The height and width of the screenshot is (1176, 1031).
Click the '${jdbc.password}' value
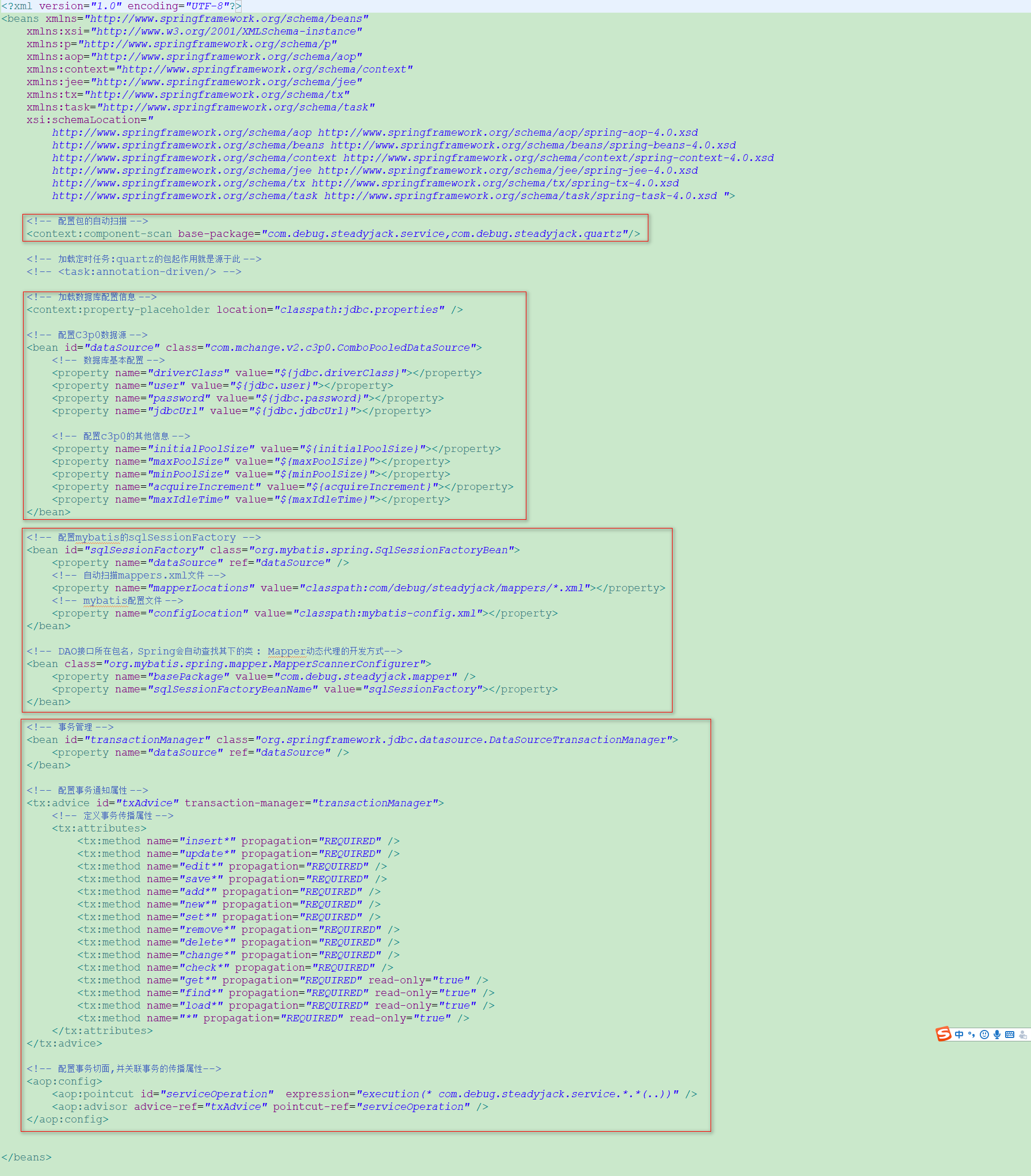(312, 399)
